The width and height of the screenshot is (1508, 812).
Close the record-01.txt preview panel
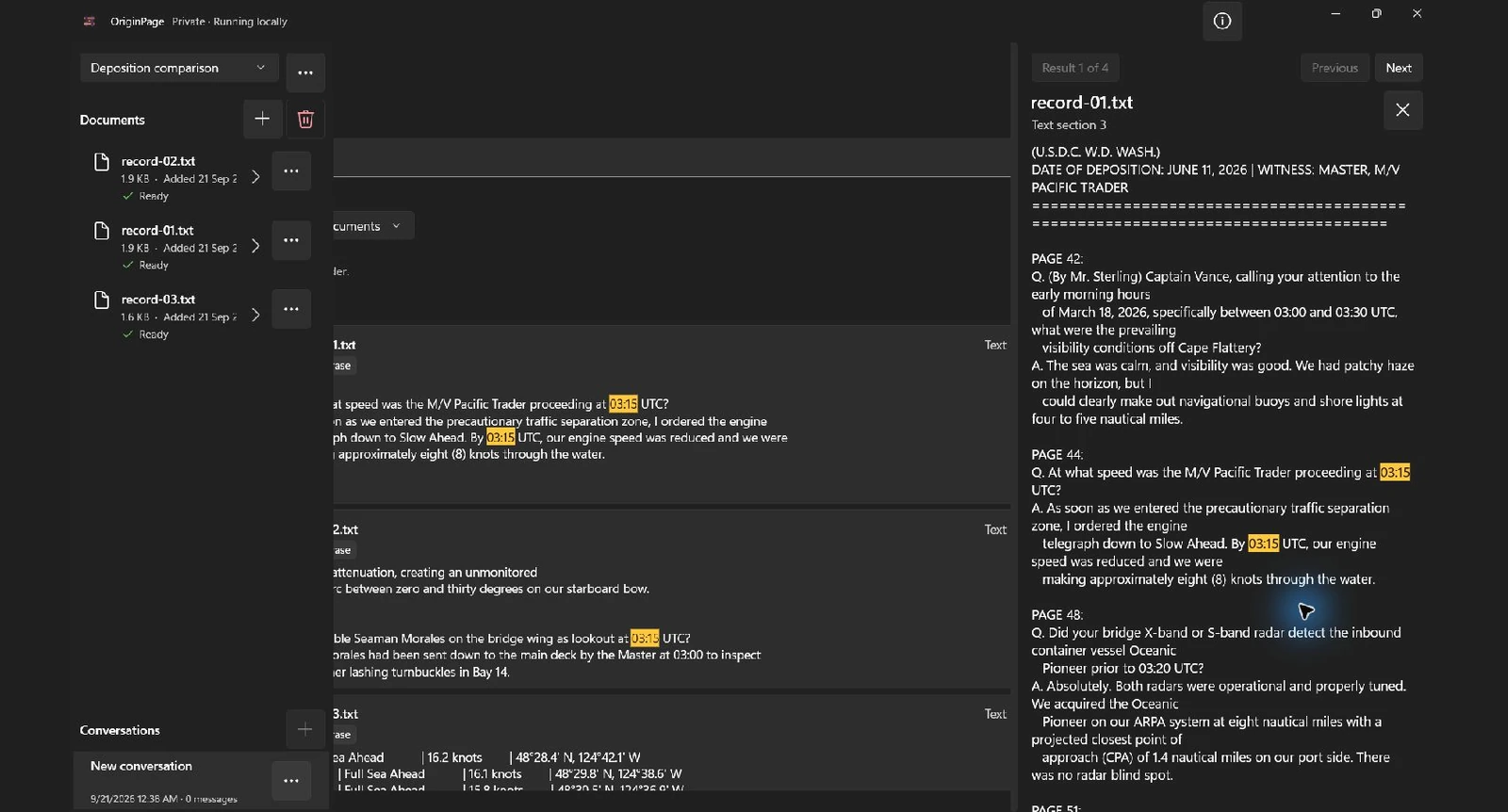tap(1402, 110)
